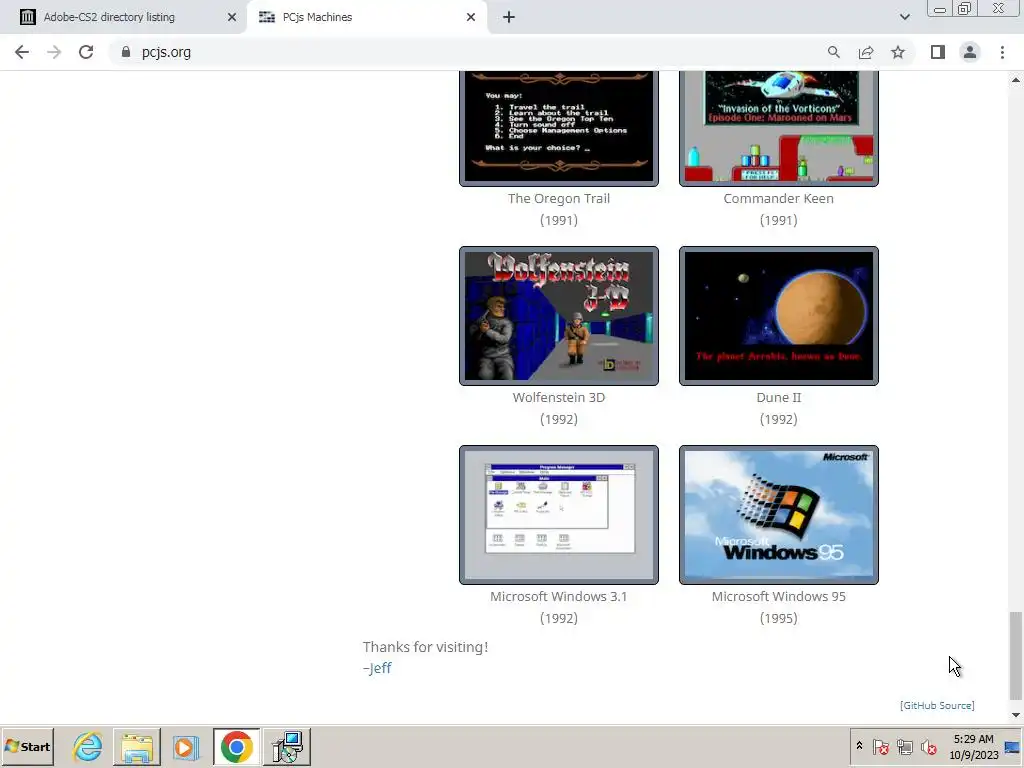1024x768 pixels.
Task: Open the browser side panel
Action: (x=938, y=52)
